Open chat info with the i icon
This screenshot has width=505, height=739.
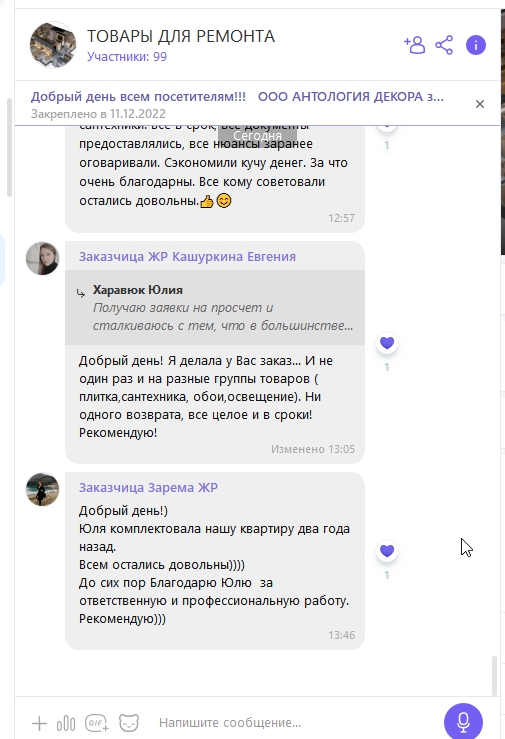click(x=476, y=45)
